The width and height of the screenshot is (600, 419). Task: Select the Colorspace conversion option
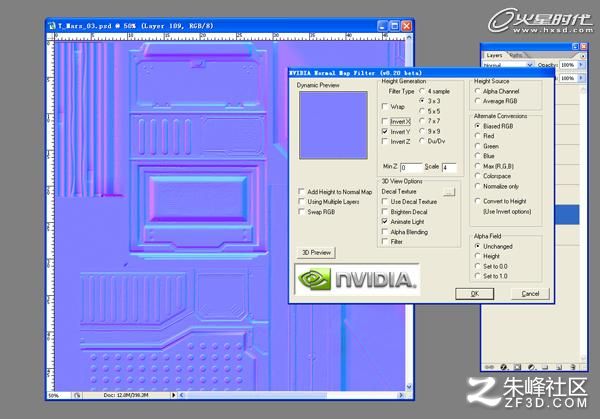477,176
